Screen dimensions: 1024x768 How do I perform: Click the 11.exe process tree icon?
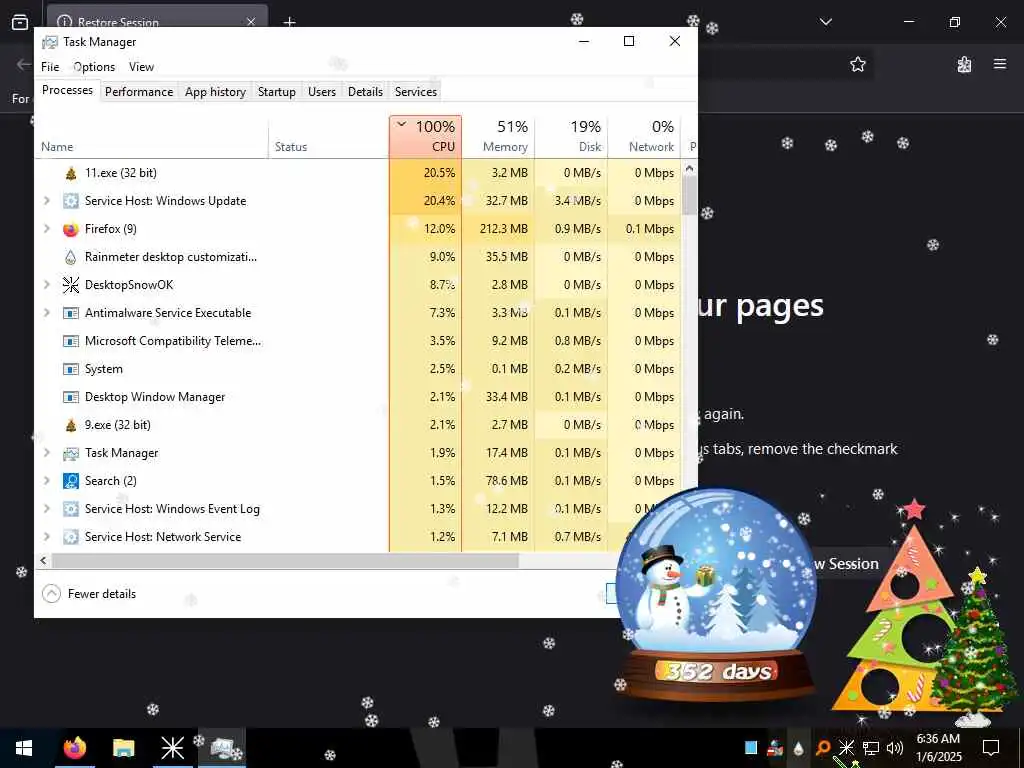coord(71,173)
